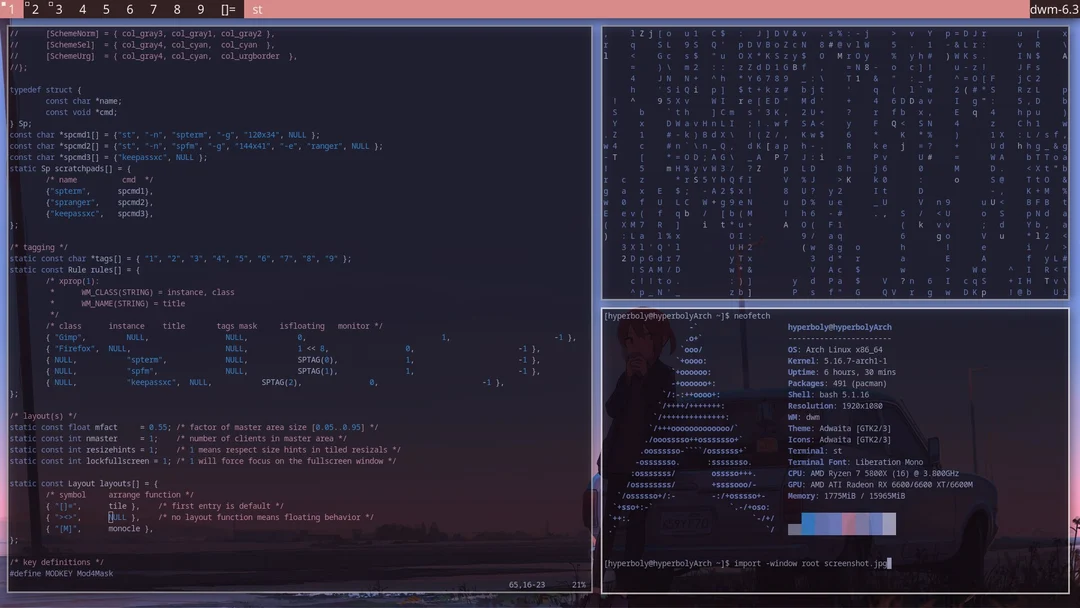Click the st window title in the bar
The image size is (1080, 608).
tap(256, 10)
